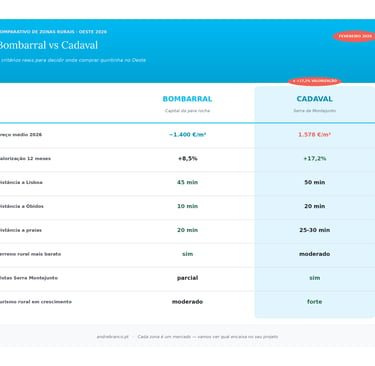Click Cadaval price 1.578 €/m² value

click(314, 135)
